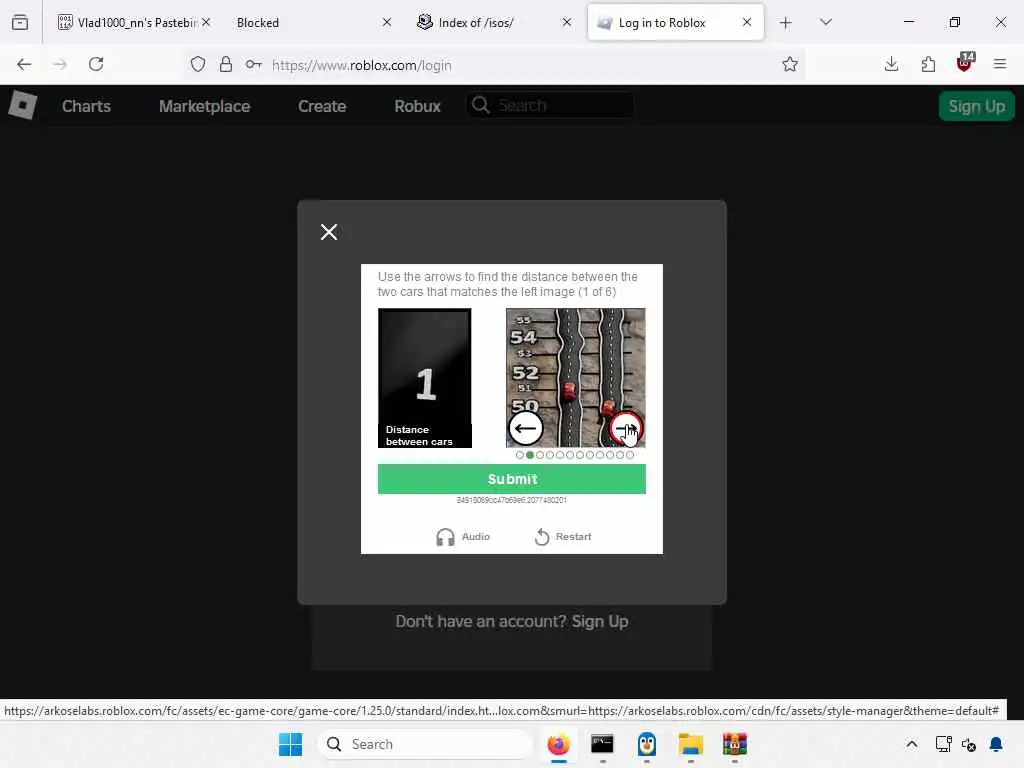Click the Distance between cars reference image
Screen dimensions: 1024x768
(x=424, y=378)
